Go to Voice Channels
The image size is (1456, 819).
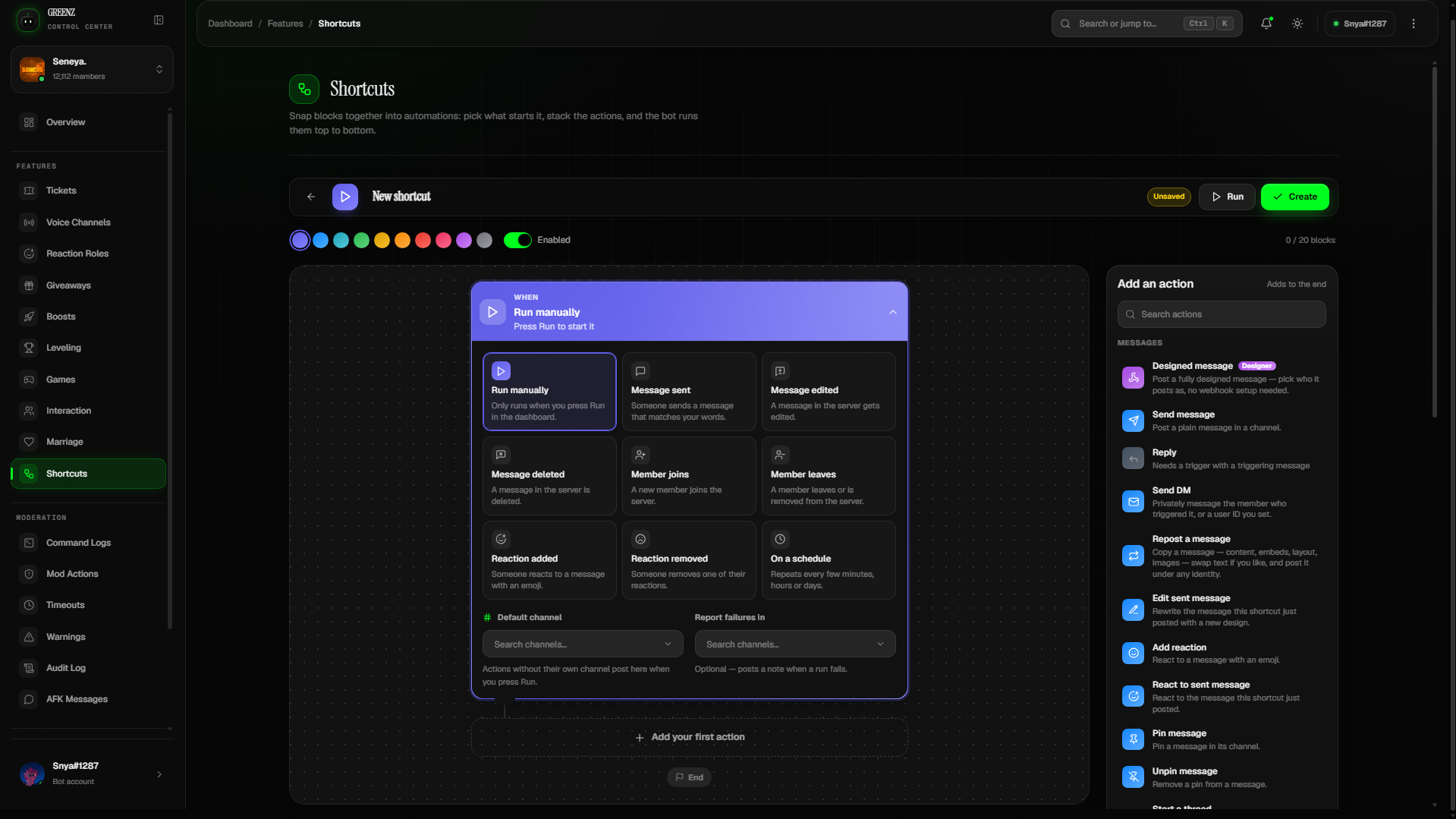(x=88, y=222)
